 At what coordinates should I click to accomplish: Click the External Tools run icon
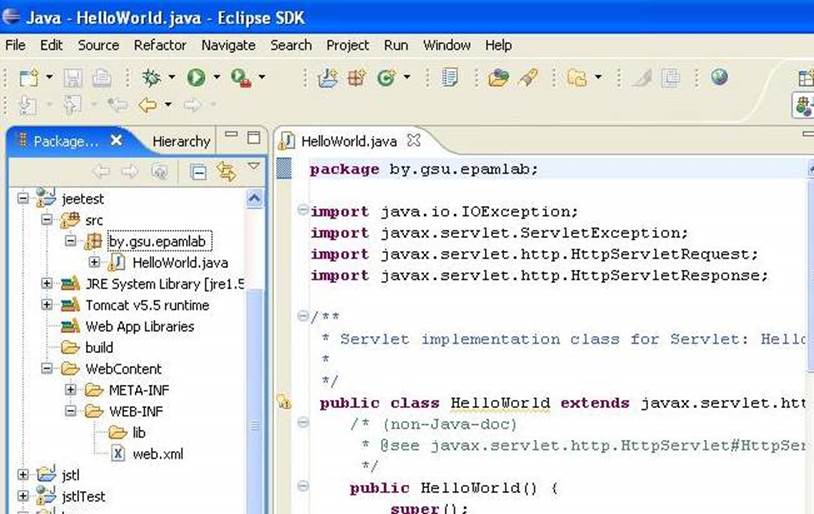click(x=241, y=78)
